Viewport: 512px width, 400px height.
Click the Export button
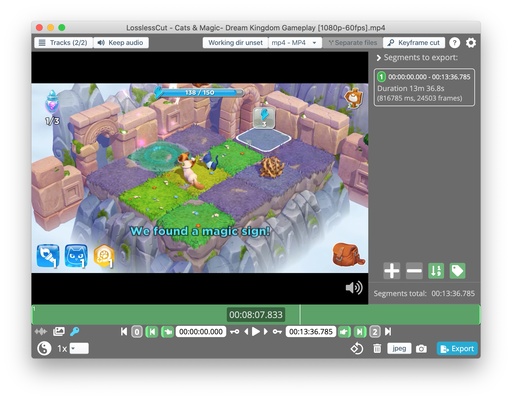pos(457,349)
